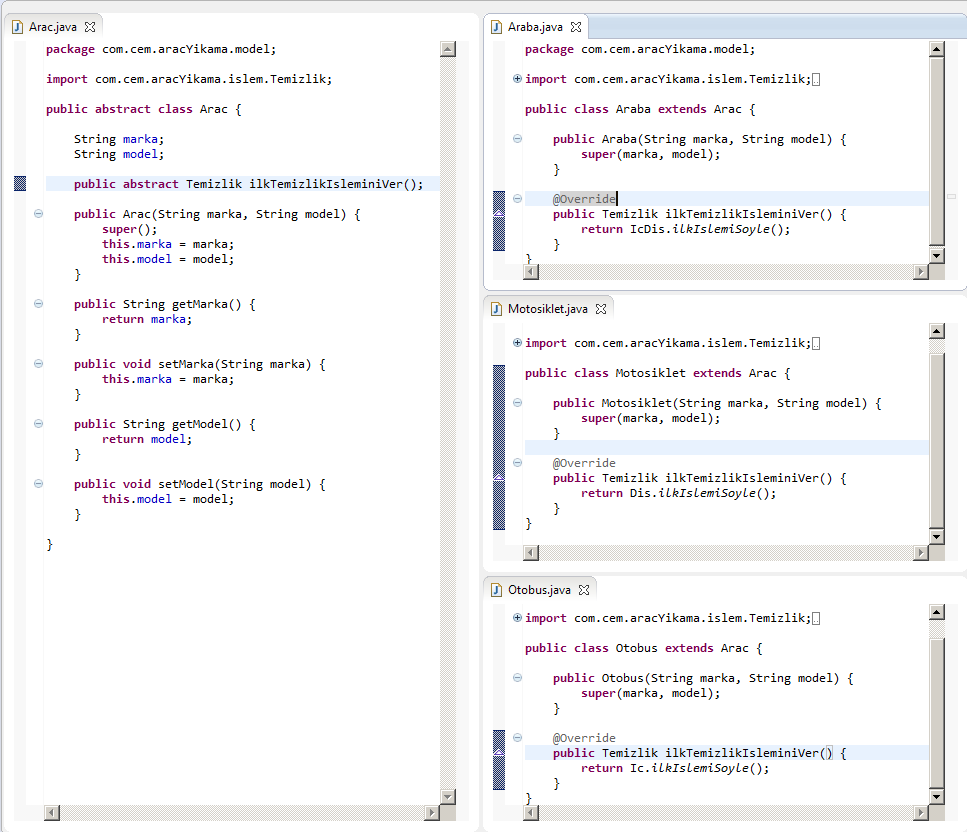Collapse the Motosiklet constructor fold marker
This screenshot has width=967, height=832.
(517, 403)
